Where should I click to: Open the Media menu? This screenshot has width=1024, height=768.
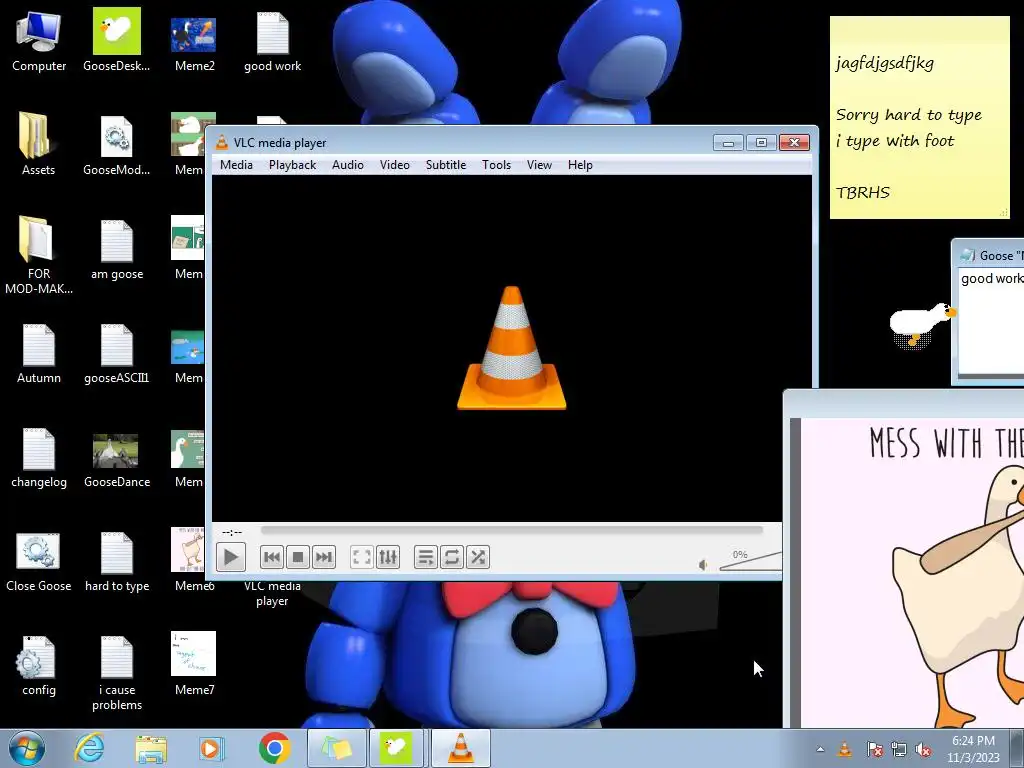pyautogui.click(x=236, y=165)
